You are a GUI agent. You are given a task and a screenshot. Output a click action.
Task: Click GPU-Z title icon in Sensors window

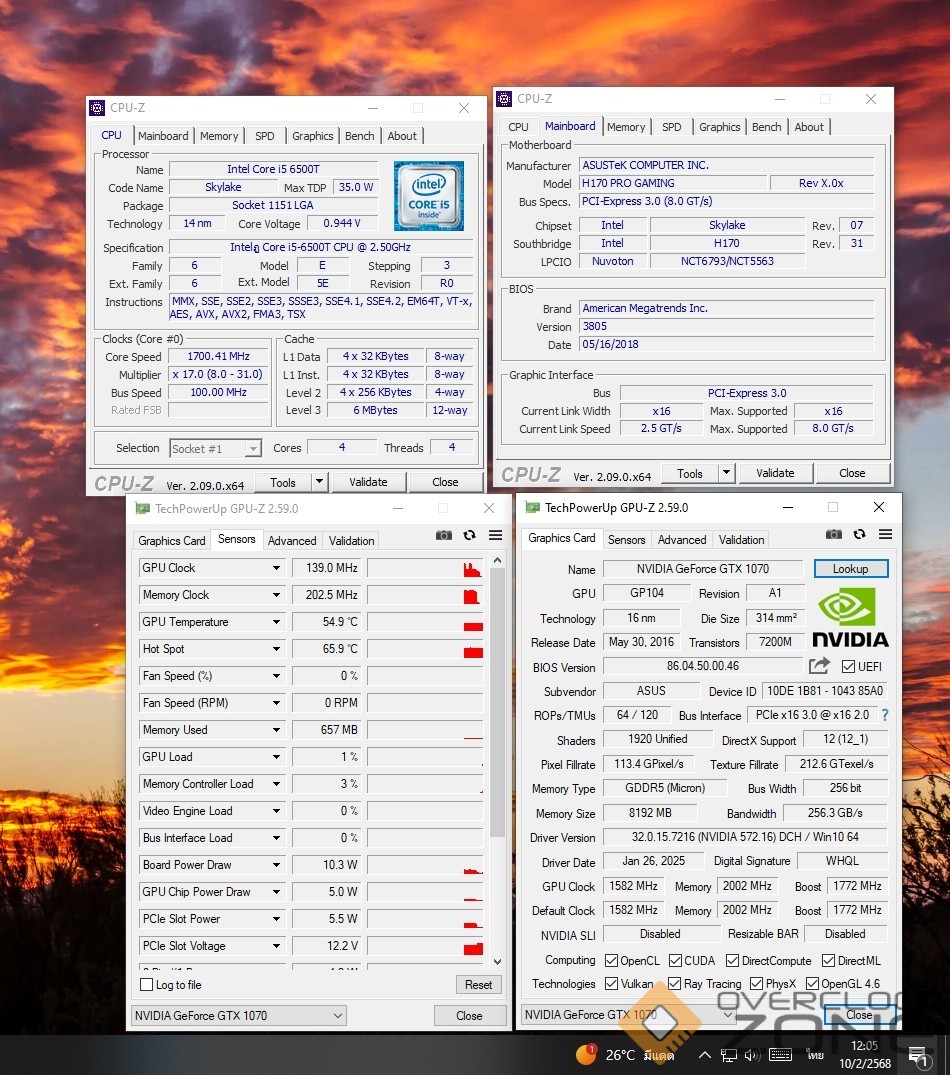[143, 509]
